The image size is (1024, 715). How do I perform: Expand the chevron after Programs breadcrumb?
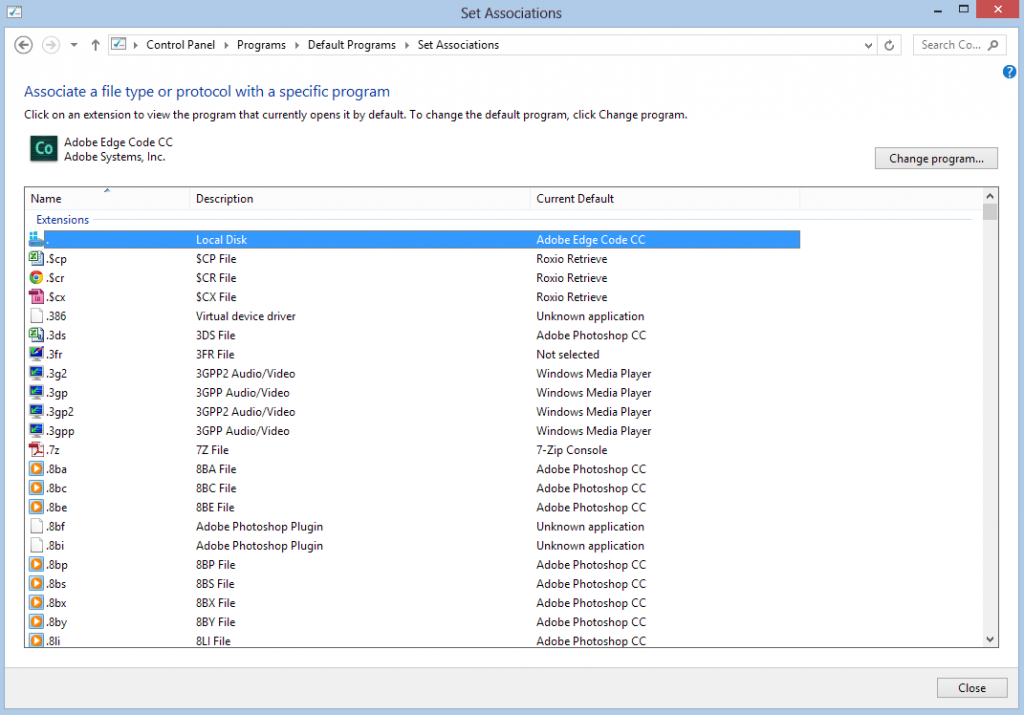tap(296, 45)
